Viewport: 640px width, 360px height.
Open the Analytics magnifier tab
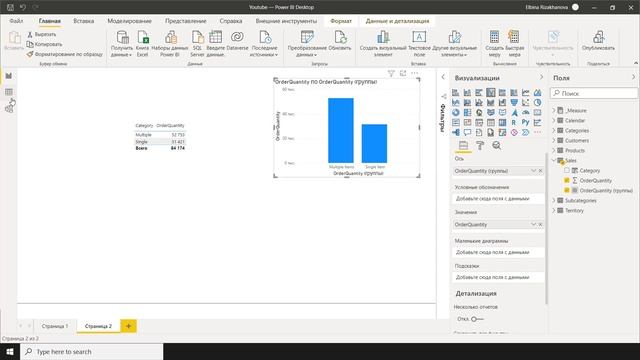click(496, 145)
